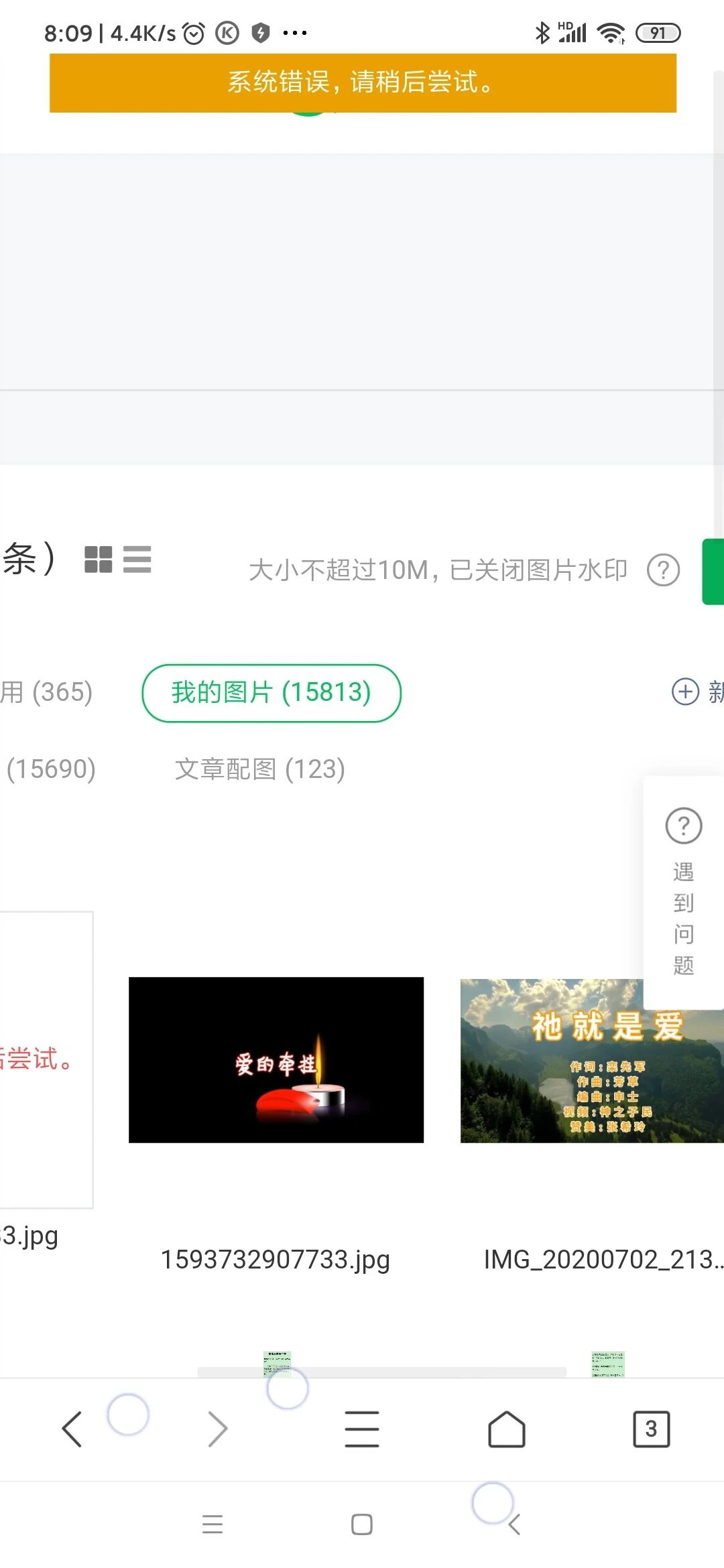724x1568 pixels.
Task: Open the browser tabs counter showing 3
Action: 652,1429
